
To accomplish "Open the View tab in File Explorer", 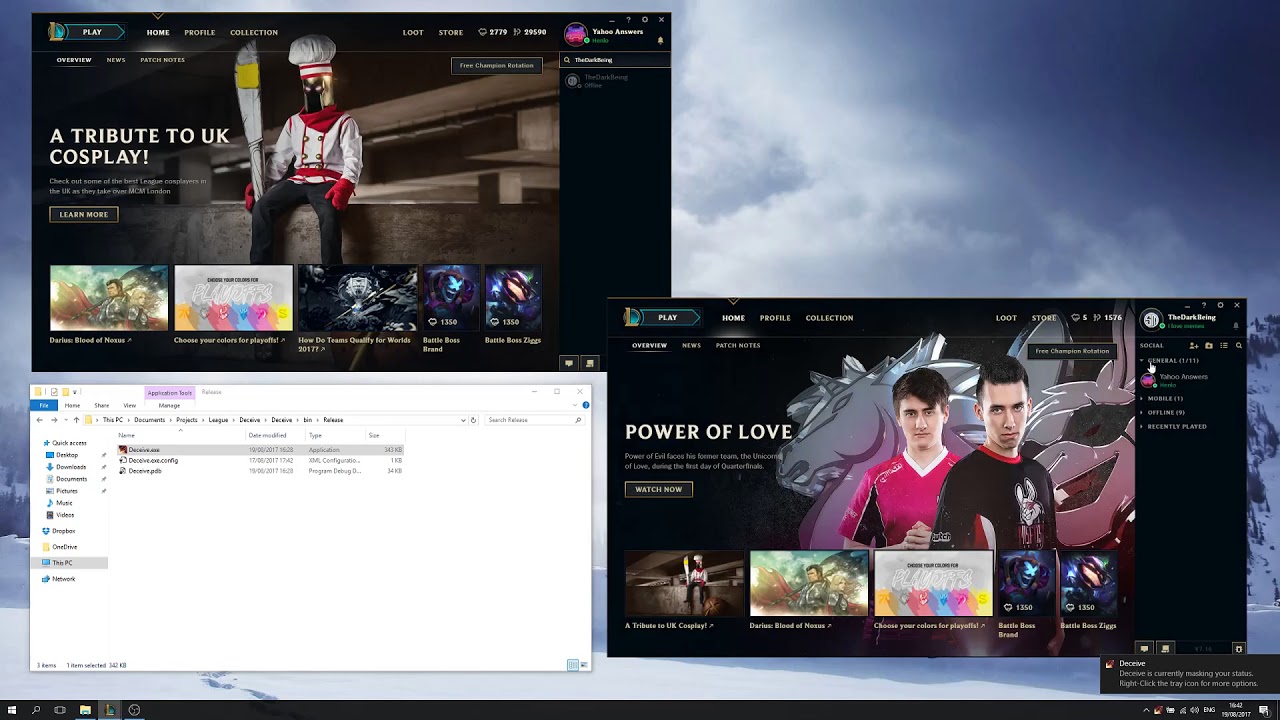I will [130, 405].
